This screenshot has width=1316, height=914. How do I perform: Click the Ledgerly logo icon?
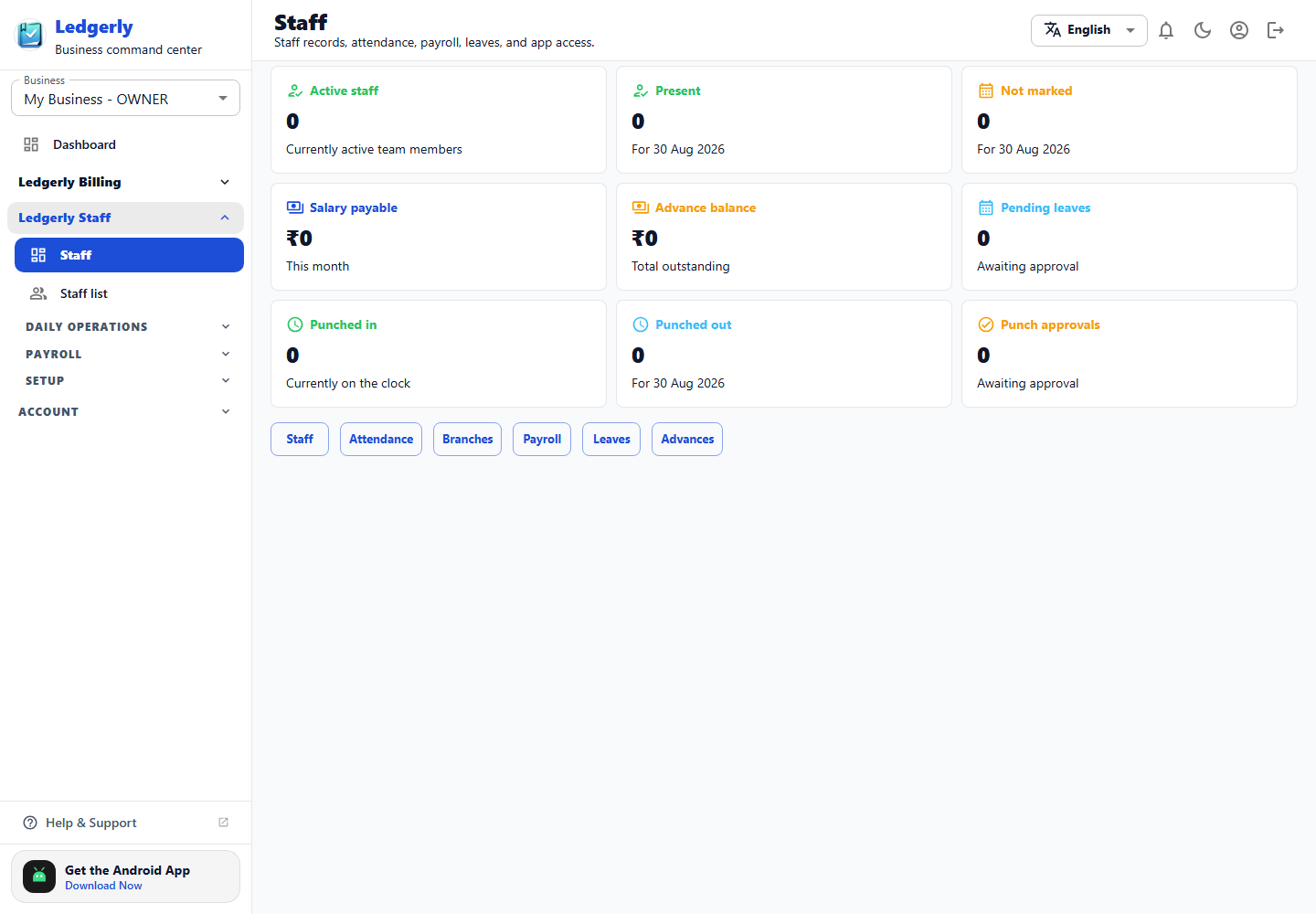coord(30,35)
